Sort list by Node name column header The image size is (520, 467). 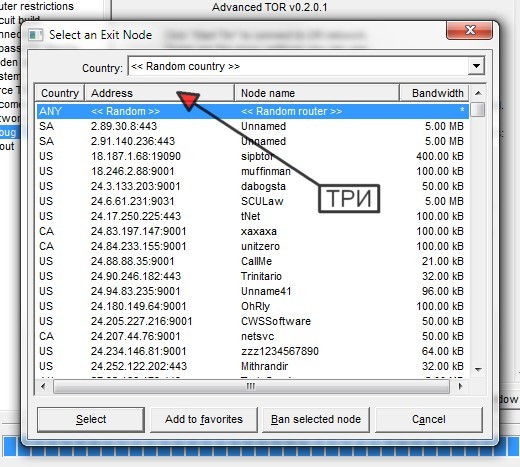[x=317, y=93]
